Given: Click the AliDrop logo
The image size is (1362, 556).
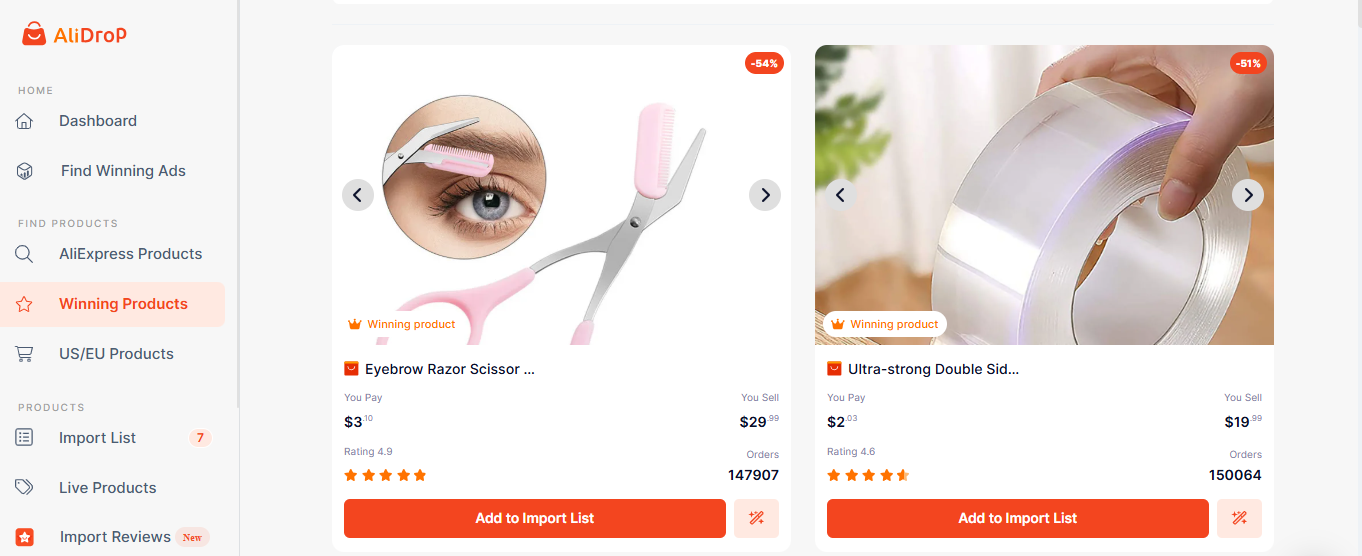Looking at the screenshot, I should (75, 35).
